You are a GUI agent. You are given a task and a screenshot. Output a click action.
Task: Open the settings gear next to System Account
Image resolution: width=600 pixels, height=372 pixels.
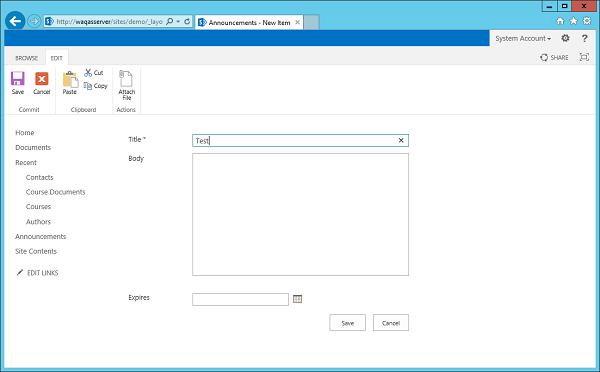[565, 38]
